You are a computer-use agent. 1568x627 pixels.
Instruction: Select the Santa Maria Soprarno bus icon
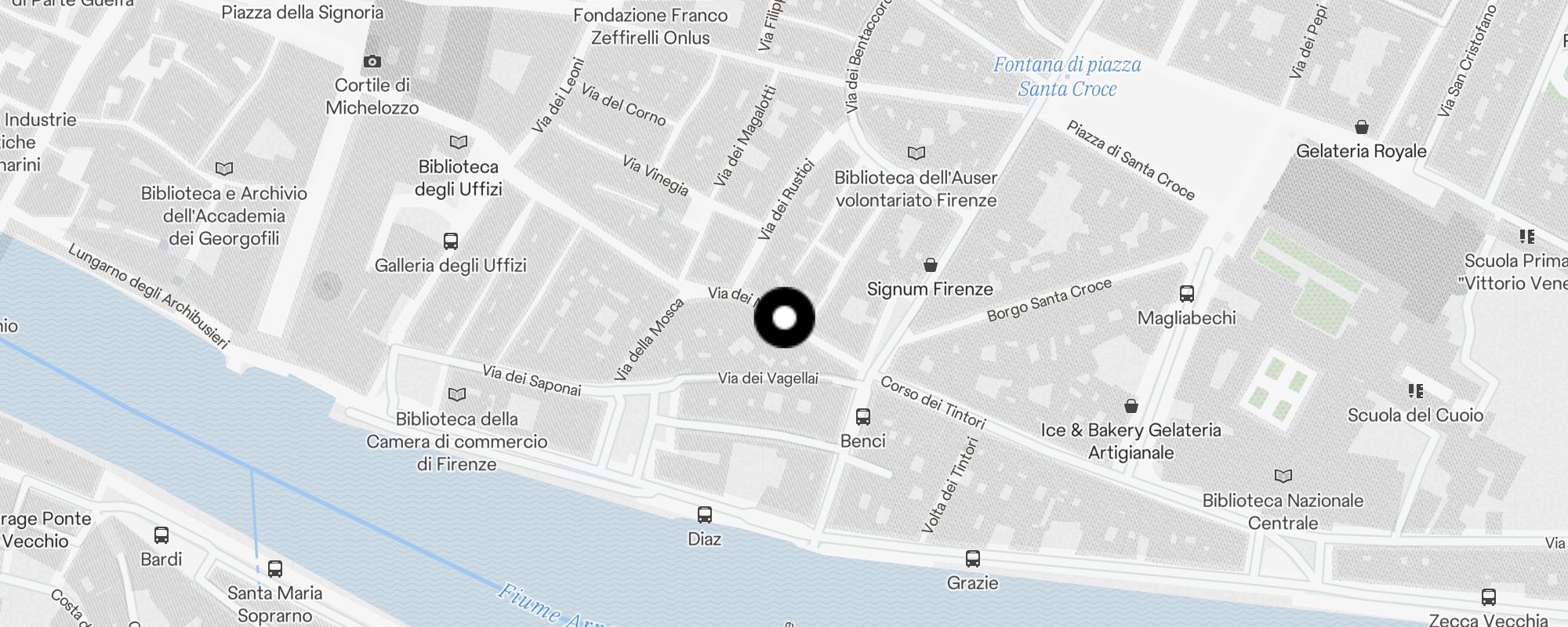pos(275,569)
